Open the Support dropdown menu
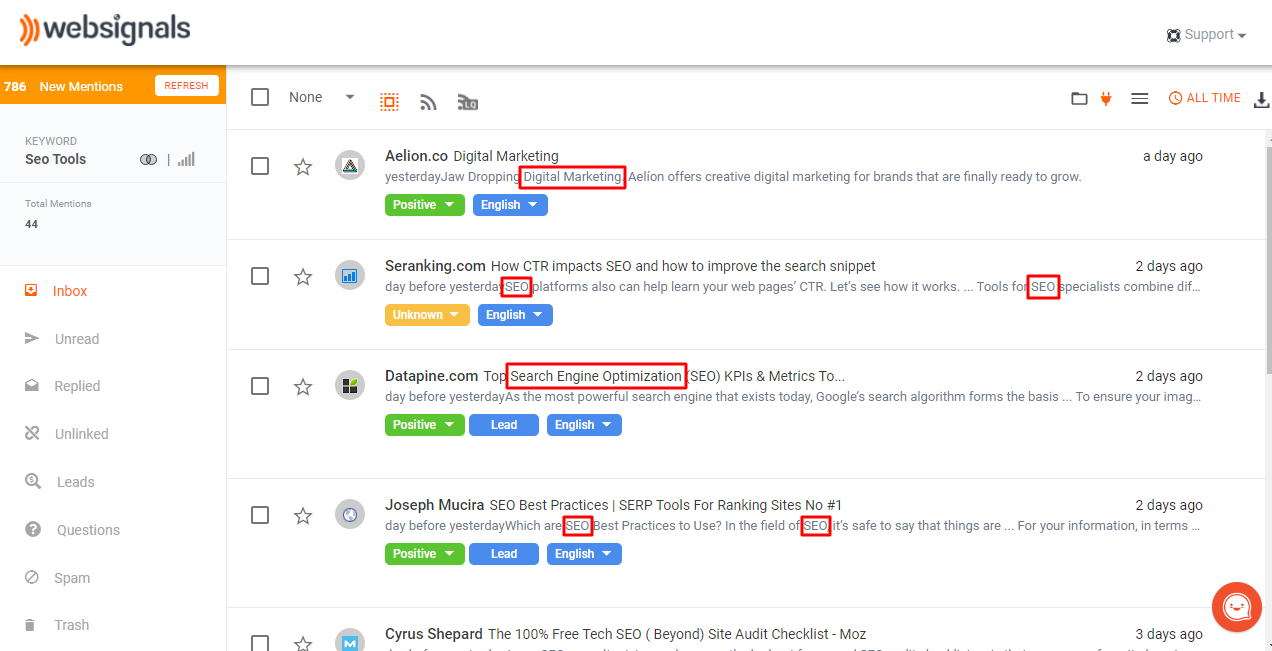This screenshot has height=651, width=1272. click(x=1206, y=35)
